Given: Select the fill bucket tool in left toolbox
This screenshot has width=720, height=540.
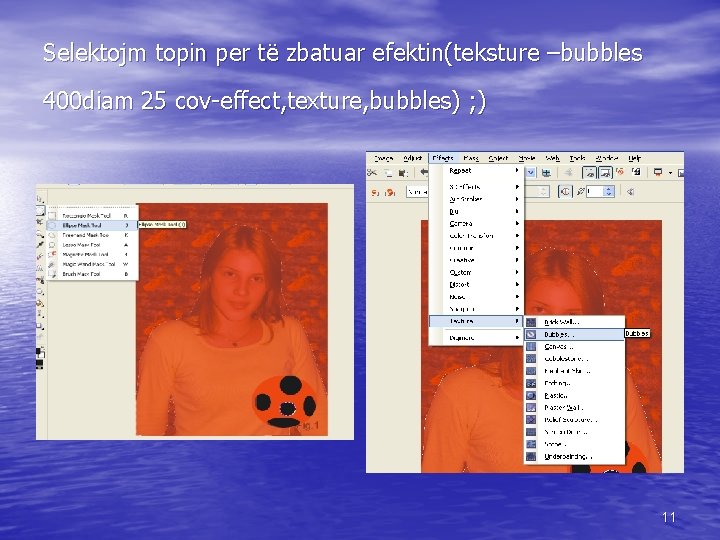Looking at the screenshot, I should [40, 303].
